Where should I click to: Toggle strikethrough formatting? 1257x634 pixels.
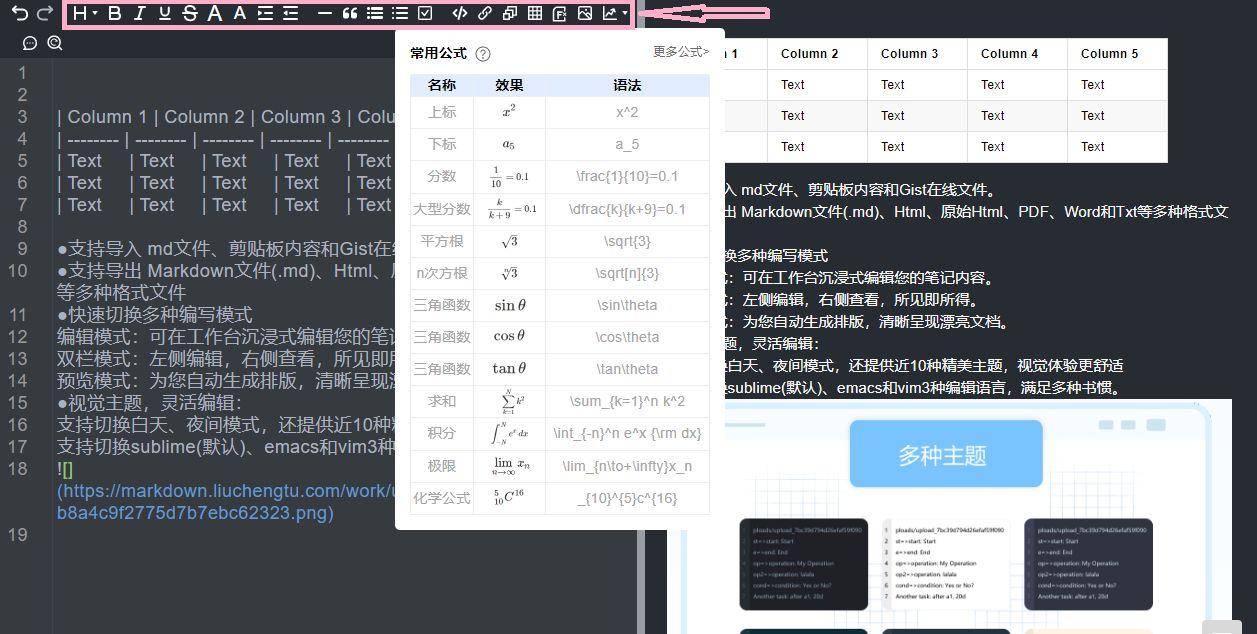[x=190, y=13]
